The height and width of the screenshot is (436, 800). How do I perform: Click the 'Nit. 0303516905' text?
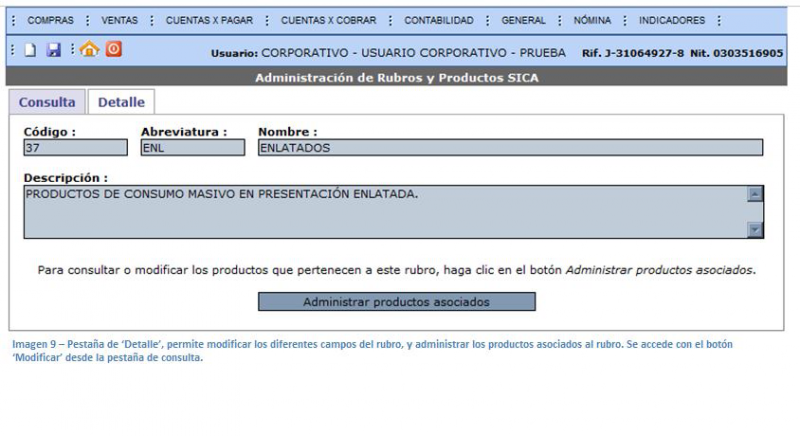737,53
